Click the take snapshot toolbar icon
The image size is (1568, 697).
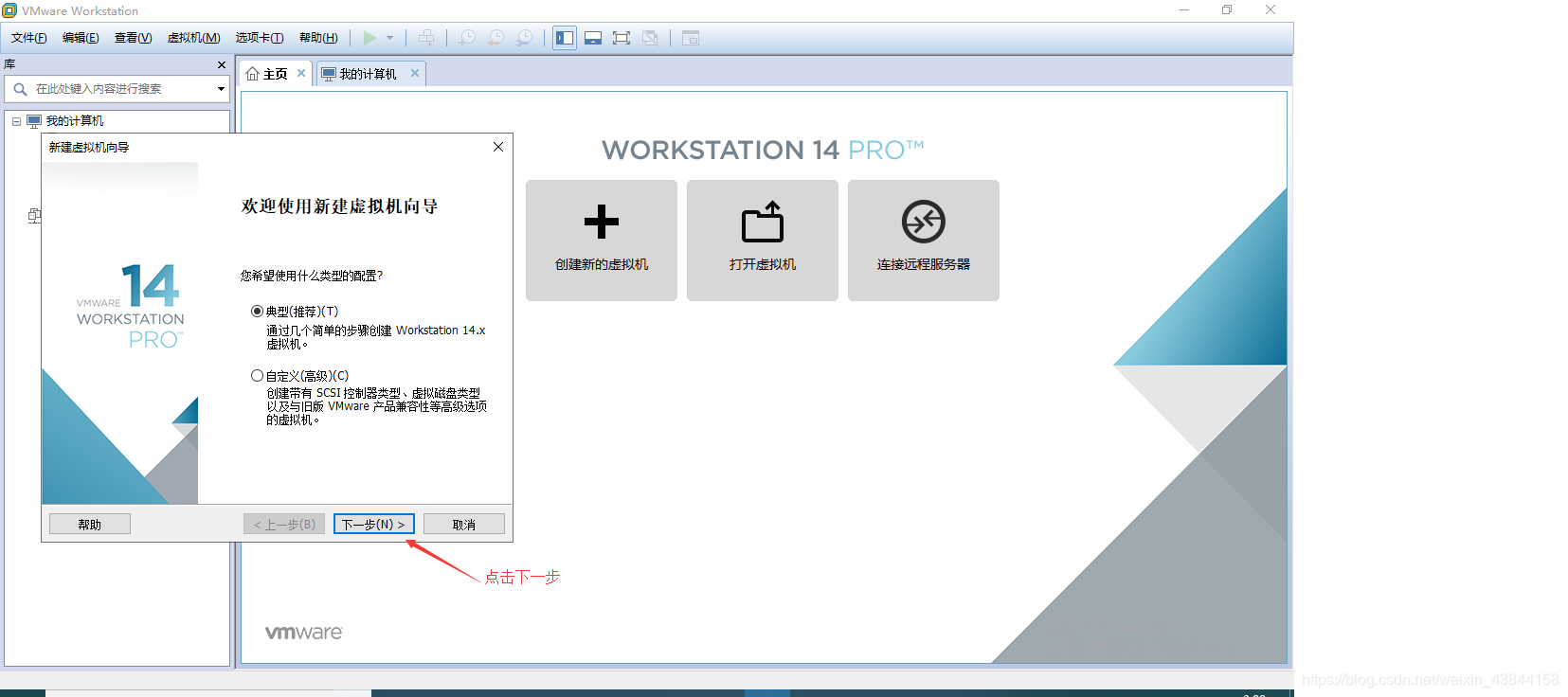pos(467,38)
